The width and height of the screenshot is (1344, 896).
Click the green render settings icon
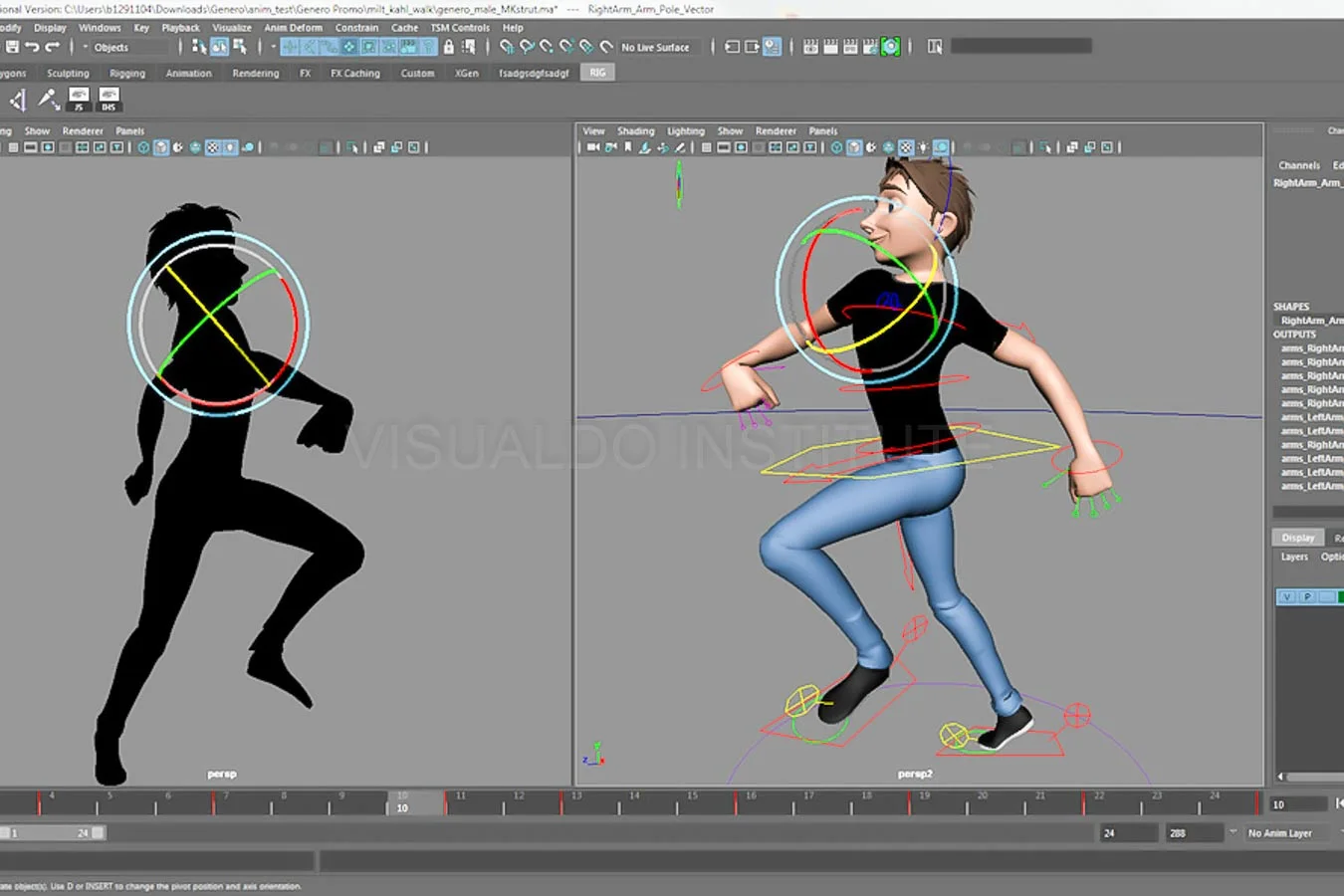click(890, 47)
